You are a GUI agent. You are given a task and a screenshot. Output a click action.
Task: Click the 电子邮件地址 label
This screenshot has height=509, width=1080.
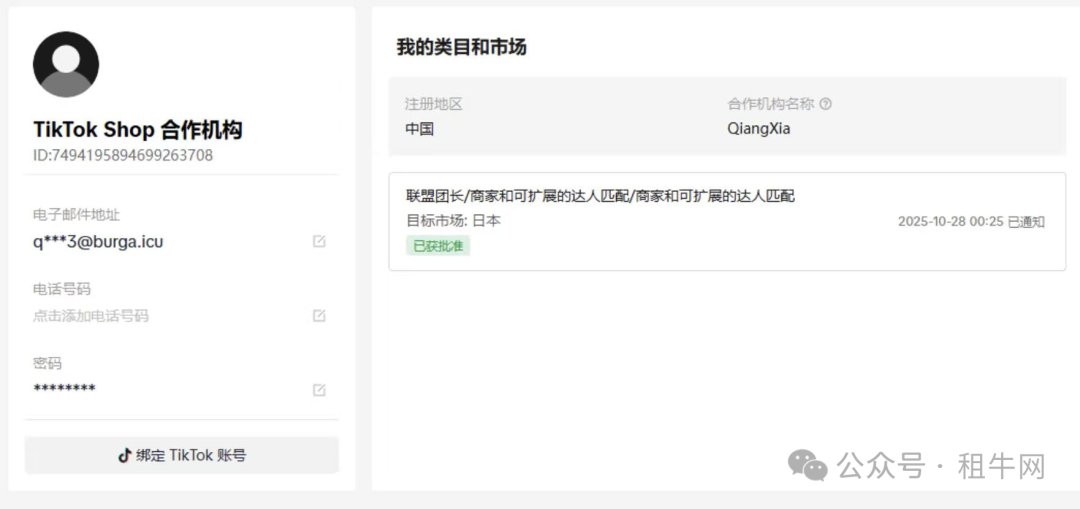coord(76,214)
